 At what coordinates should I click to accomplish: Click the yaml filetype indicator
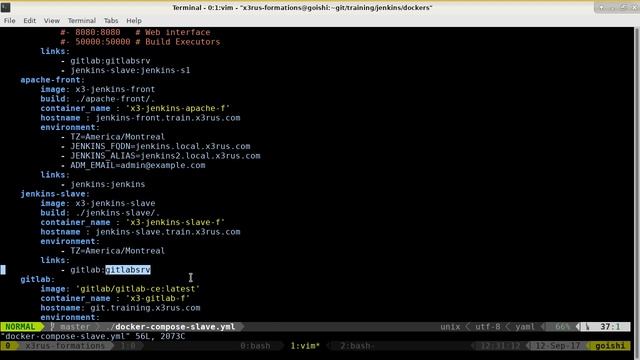(525, 327)
